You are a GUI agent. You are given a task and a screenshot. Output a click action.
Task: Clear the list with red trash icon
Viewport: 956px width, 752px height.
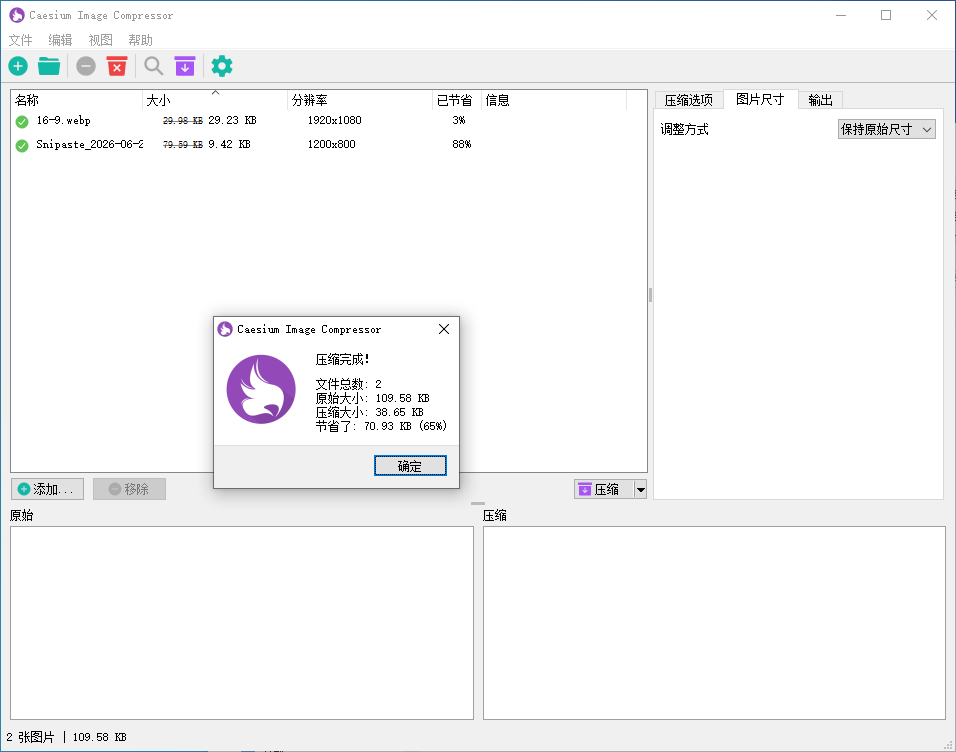tap(116, 66)
